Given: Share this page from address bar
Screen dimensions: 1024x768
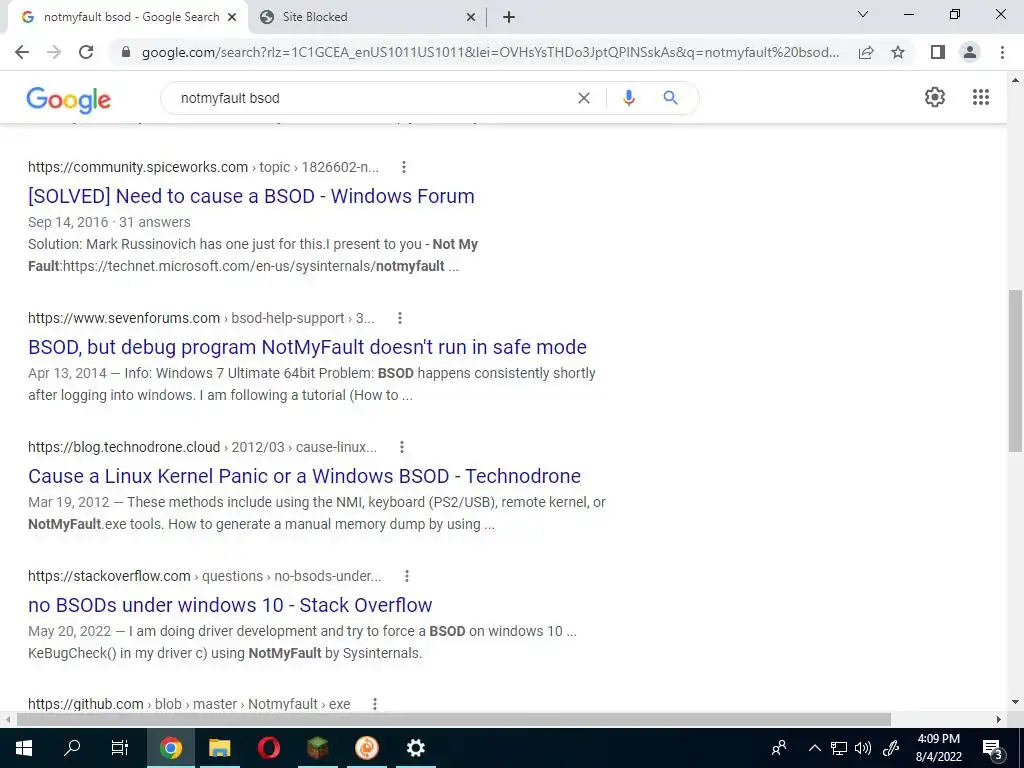Looking at the screenshot, I should tap(866, 52).
